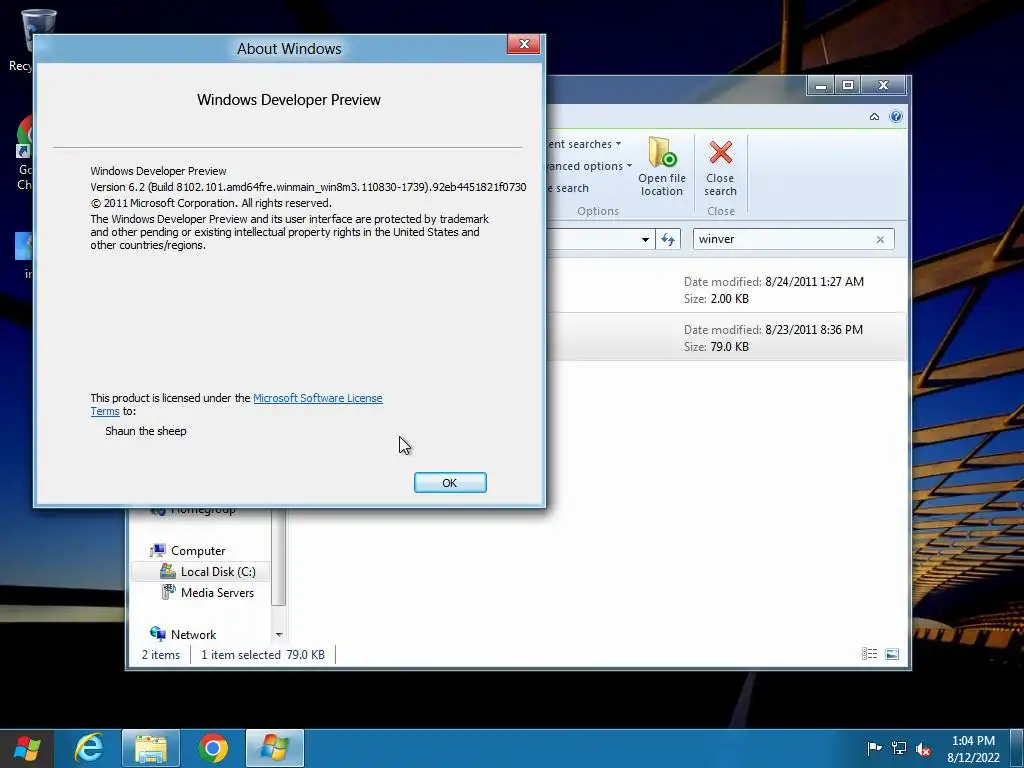Viewport: 1024px width, 768px height.
Task: Select search result sized 2.00 KB
Action: point(726,290)
